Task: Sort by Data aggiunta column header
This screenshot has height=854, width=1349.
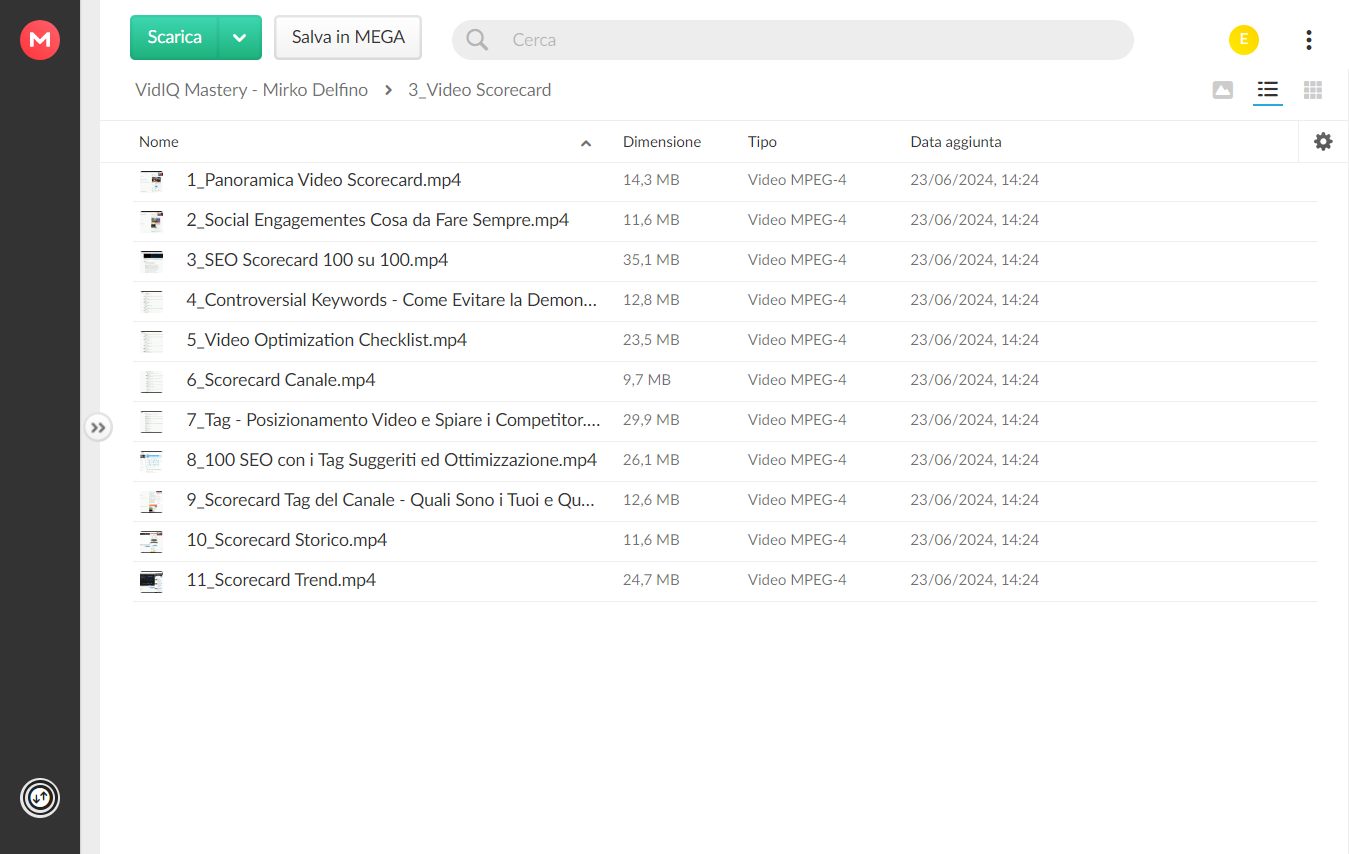Action: click(956, 142)
